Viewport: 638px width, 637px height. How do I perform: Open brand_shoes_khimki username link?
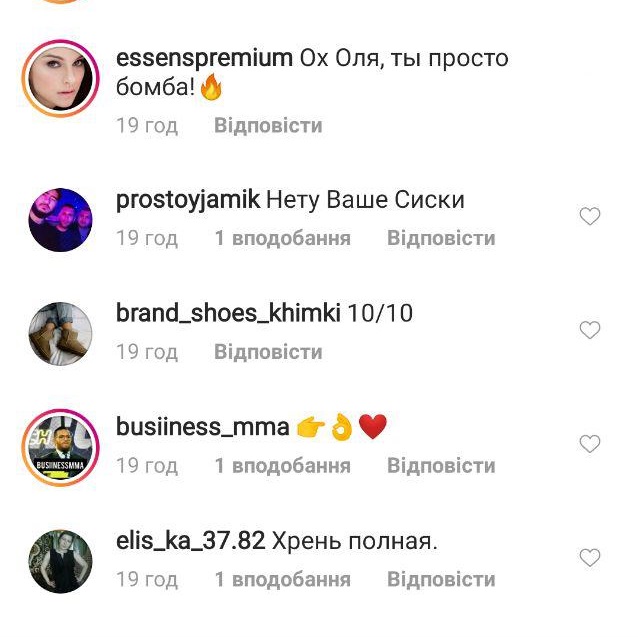tap(228, 313)
